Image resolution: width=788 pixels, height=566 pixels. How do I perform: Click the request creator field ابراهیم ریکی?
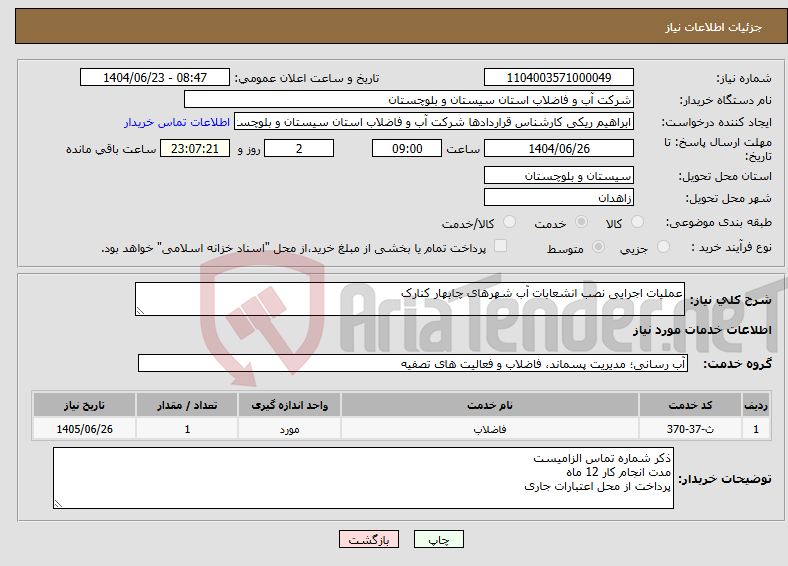434,122
